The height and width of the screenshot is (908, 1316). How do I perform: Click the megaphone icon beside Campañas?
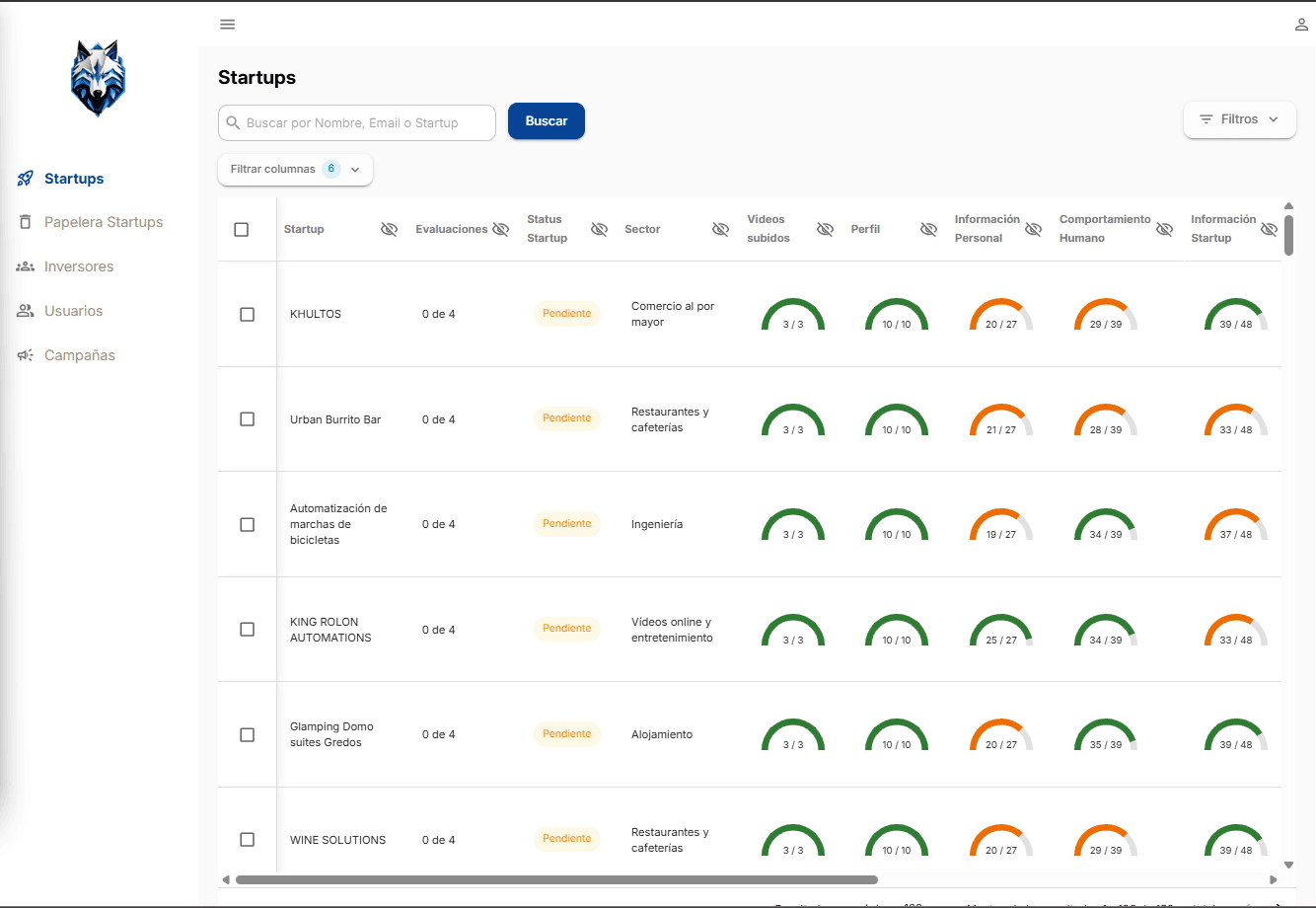tap(26, 355)
